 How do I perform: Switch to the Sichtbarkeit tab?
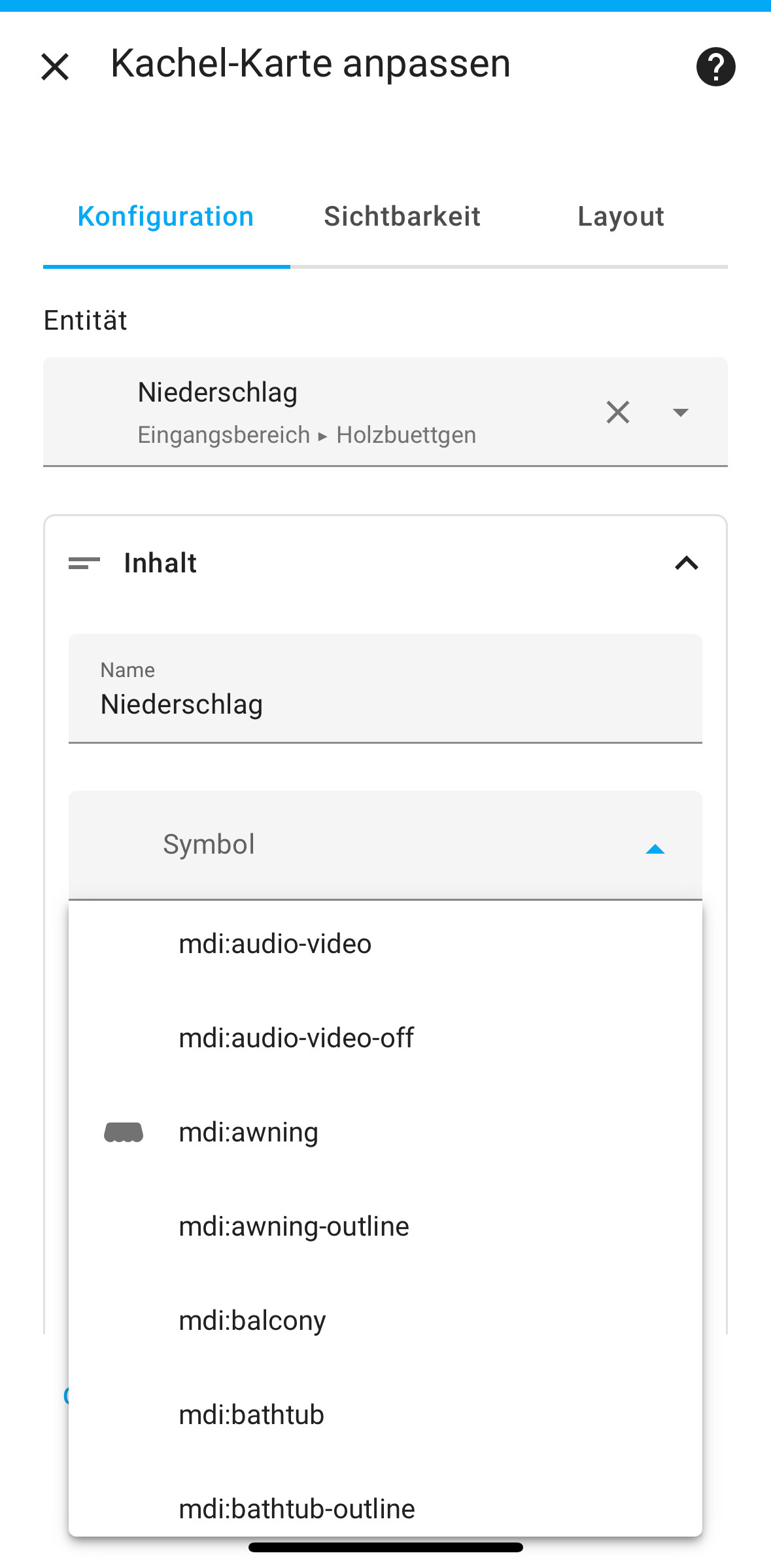point(402,217)
